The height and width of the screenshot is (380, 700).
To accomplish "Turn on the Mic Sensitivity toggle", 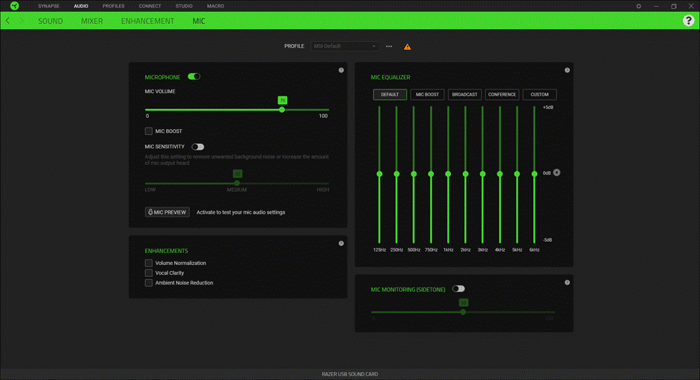I will coord(198,146).
